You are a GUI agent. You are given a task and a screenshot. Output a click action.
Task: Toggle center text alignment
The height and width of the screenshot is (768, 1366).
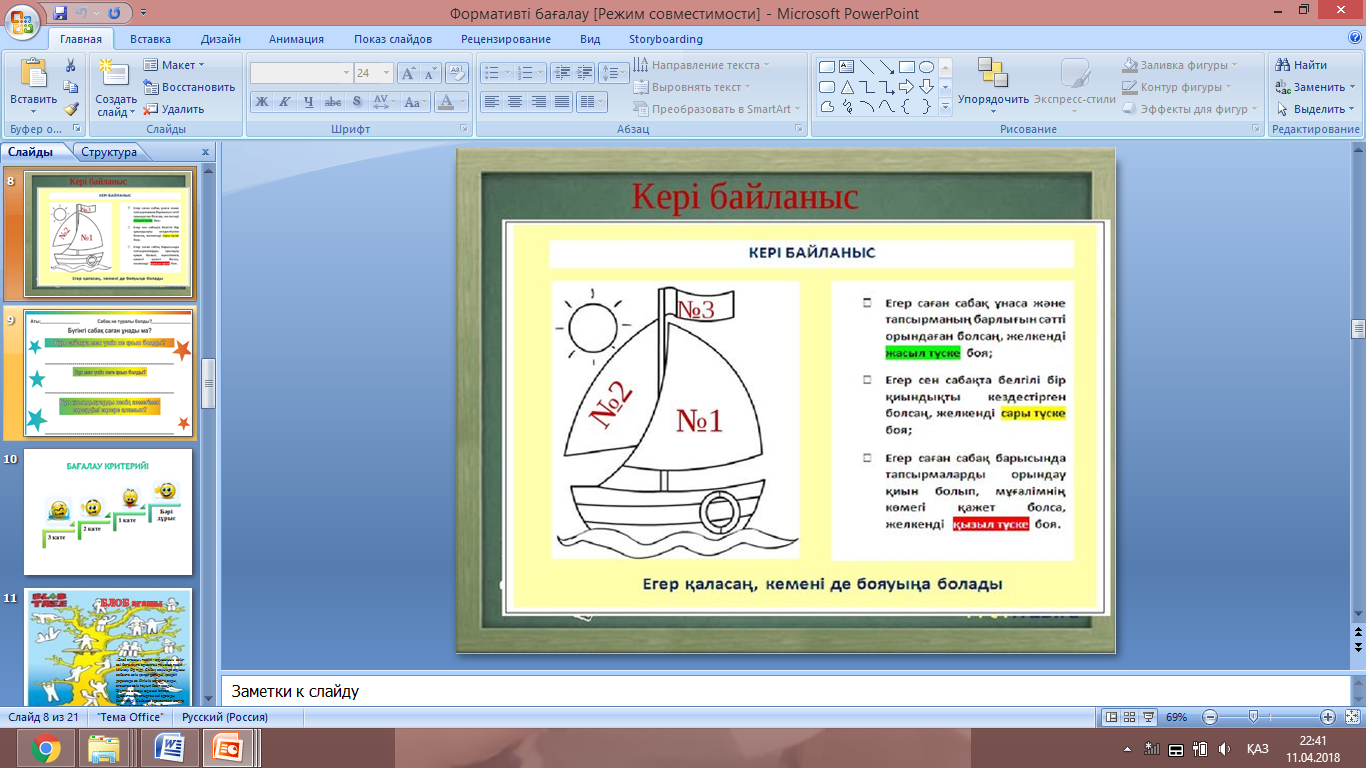coord(515,102)
